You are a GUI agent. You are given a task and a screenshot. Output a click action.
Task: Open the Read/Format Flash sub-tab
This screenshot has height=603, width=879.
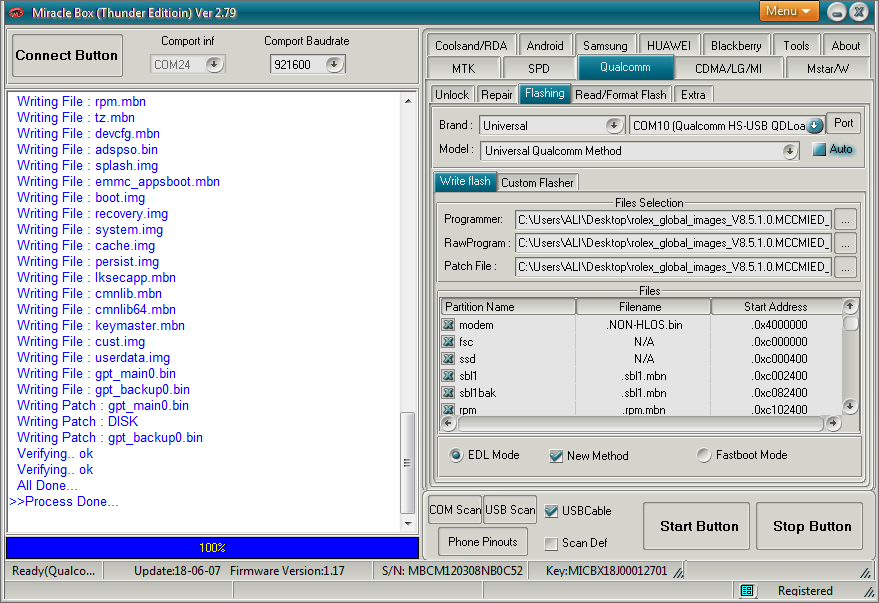621,95
